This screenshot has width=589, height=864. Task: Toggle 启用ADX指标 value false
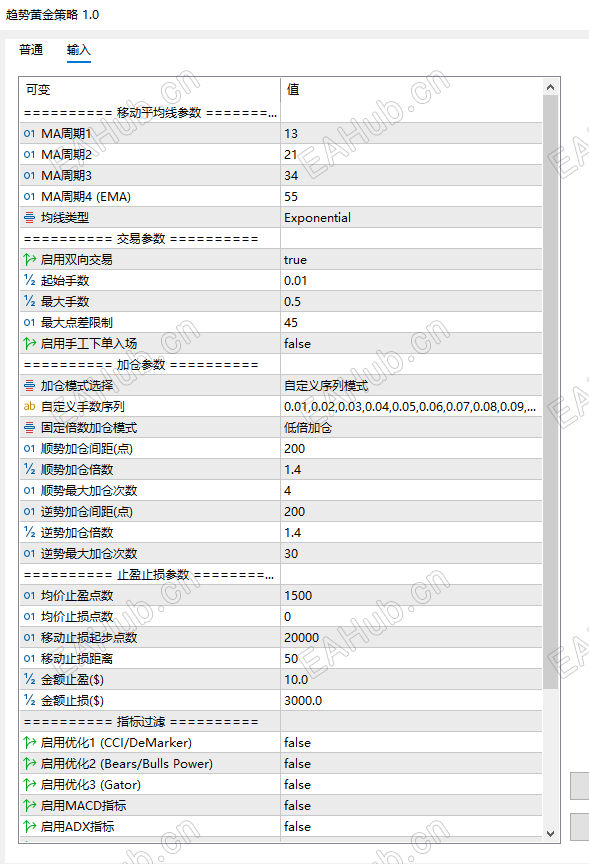[411, 827]
